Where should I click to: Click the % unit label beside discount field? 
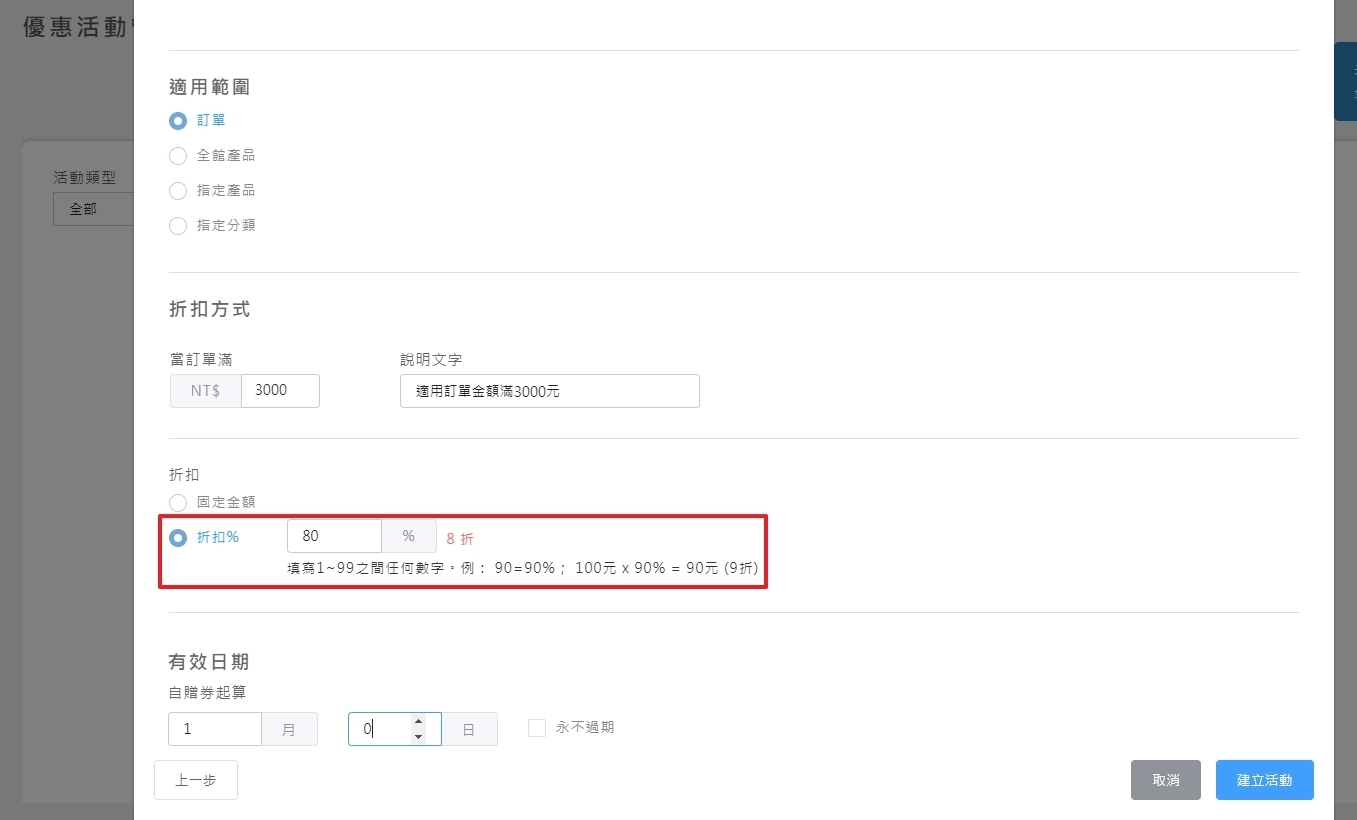click(409, 536)
